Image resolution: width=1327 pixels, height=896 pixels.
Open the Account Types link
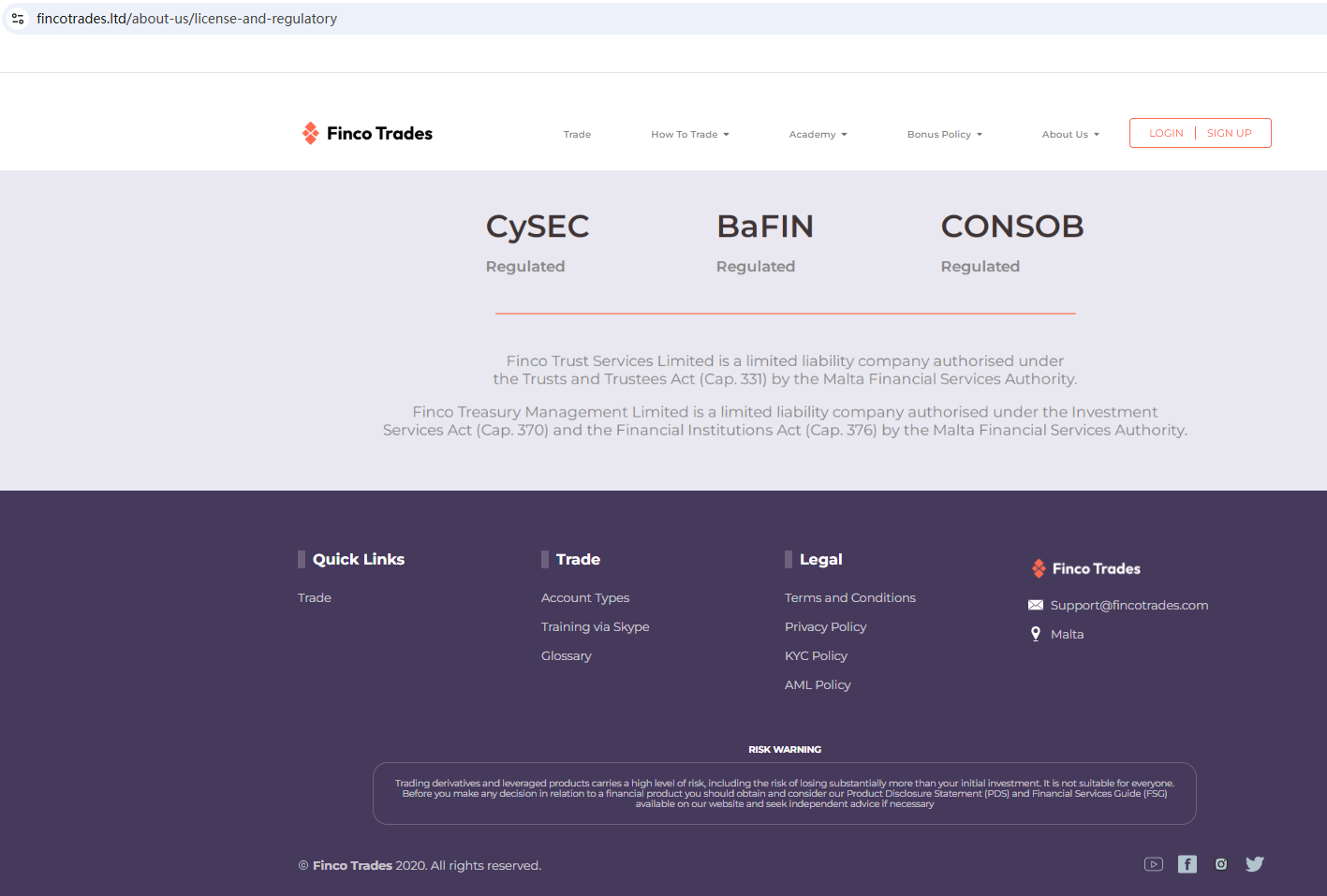click(585, 597)
